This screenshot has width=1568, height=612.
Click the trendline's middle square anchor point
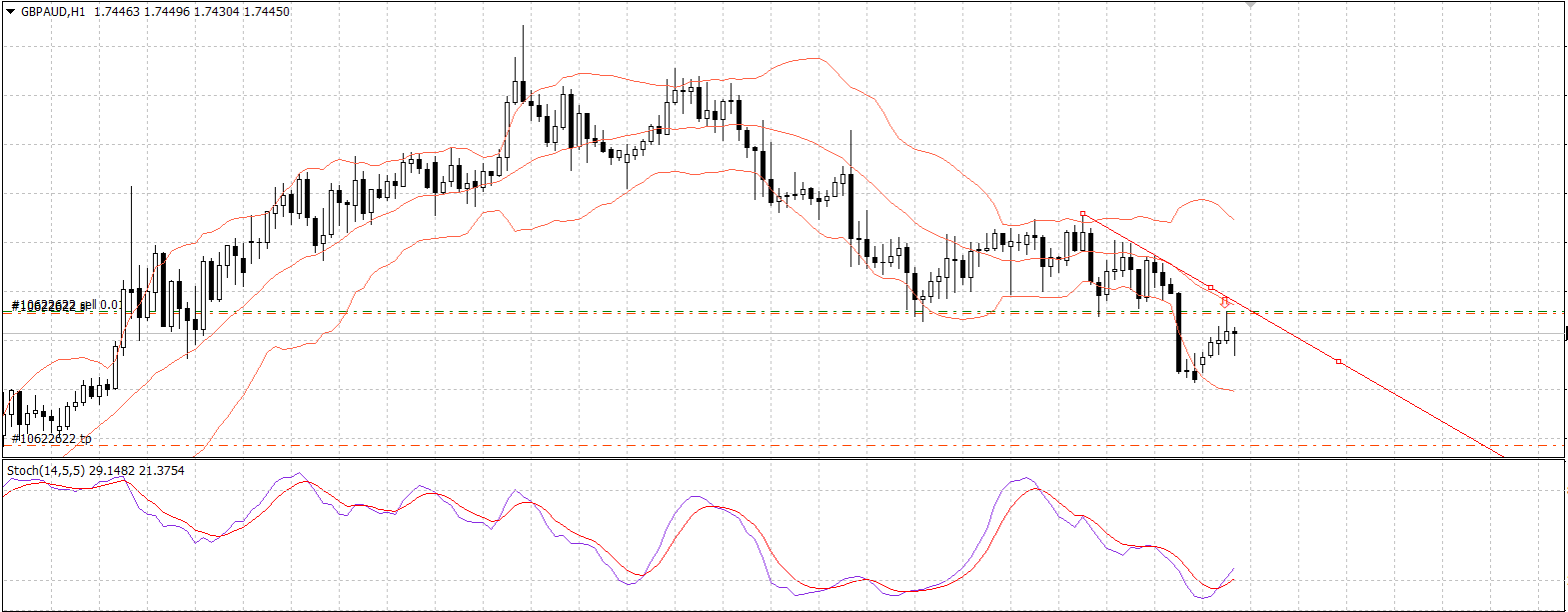point(1211,288)
